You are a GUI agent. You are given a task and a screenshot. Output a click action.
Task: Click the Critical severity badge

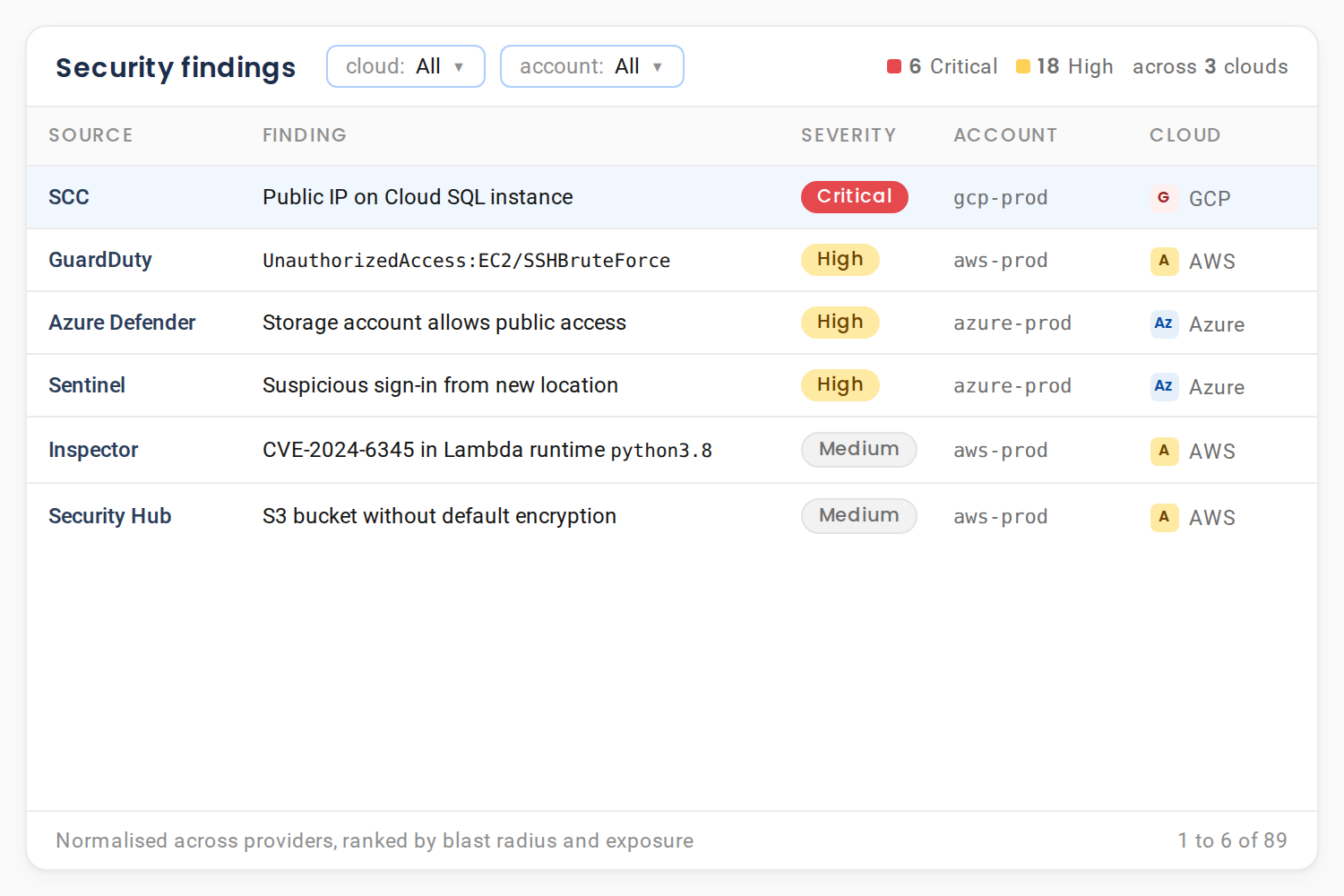pos(855,196)
